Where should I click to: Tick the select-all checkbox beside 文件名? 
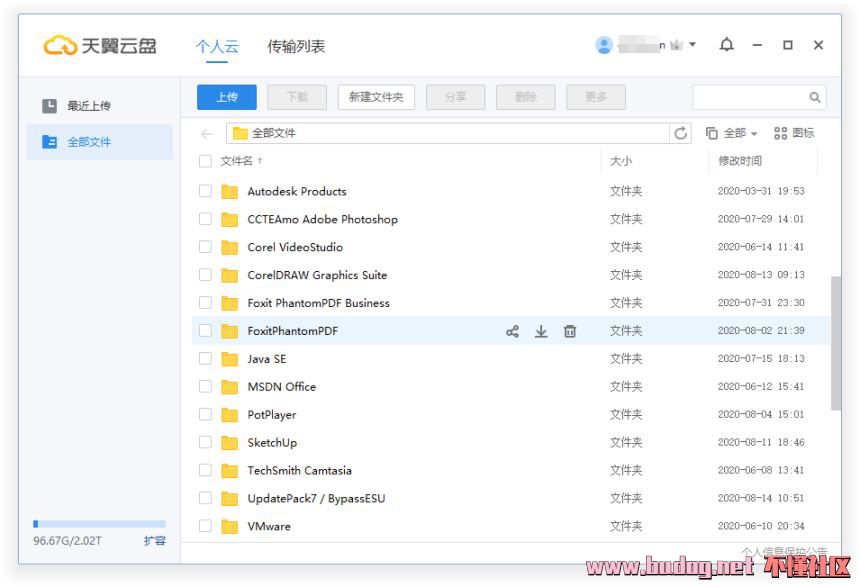[205, 161]
